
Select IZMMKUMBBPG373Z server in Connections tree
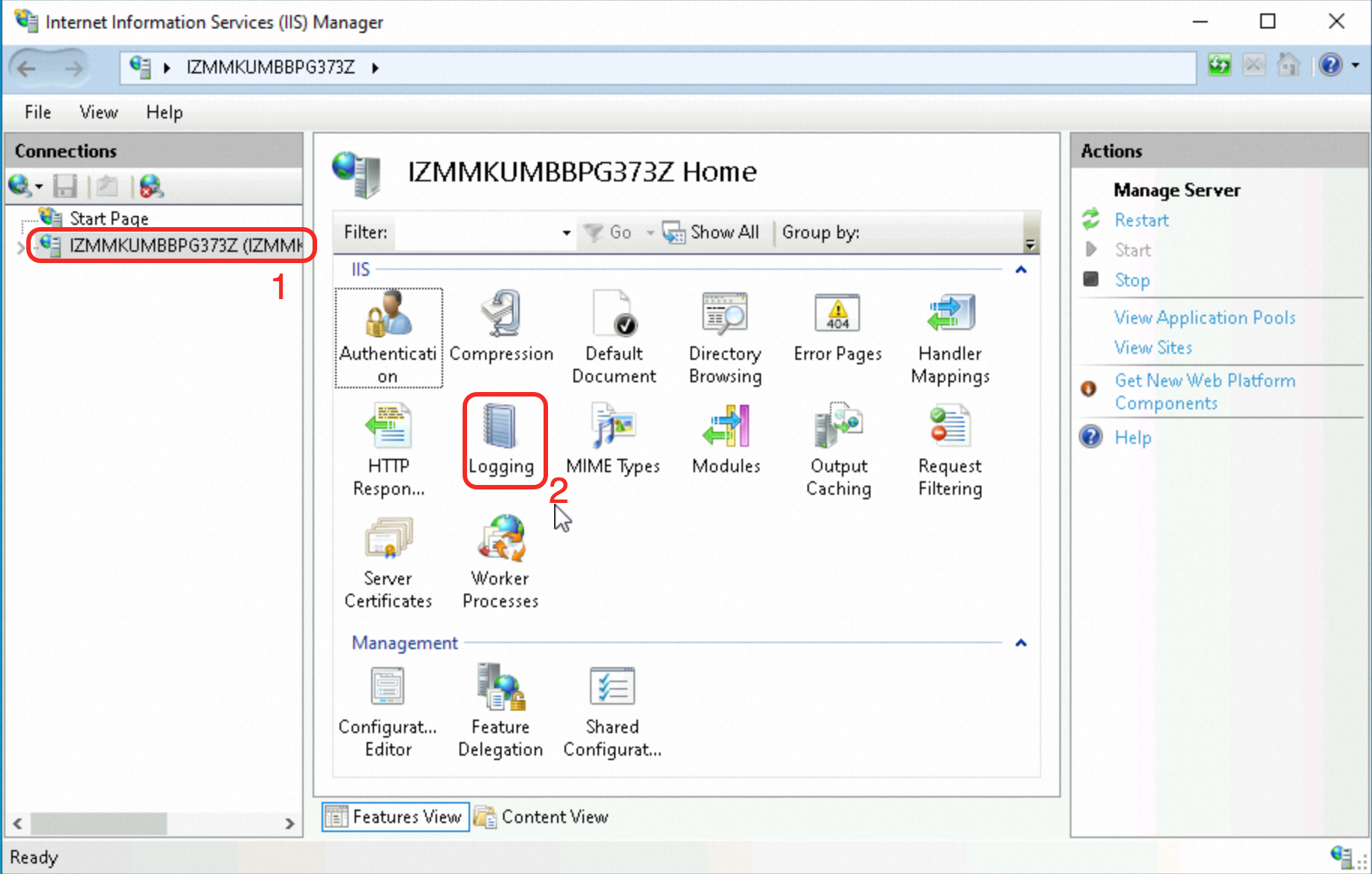186,245
